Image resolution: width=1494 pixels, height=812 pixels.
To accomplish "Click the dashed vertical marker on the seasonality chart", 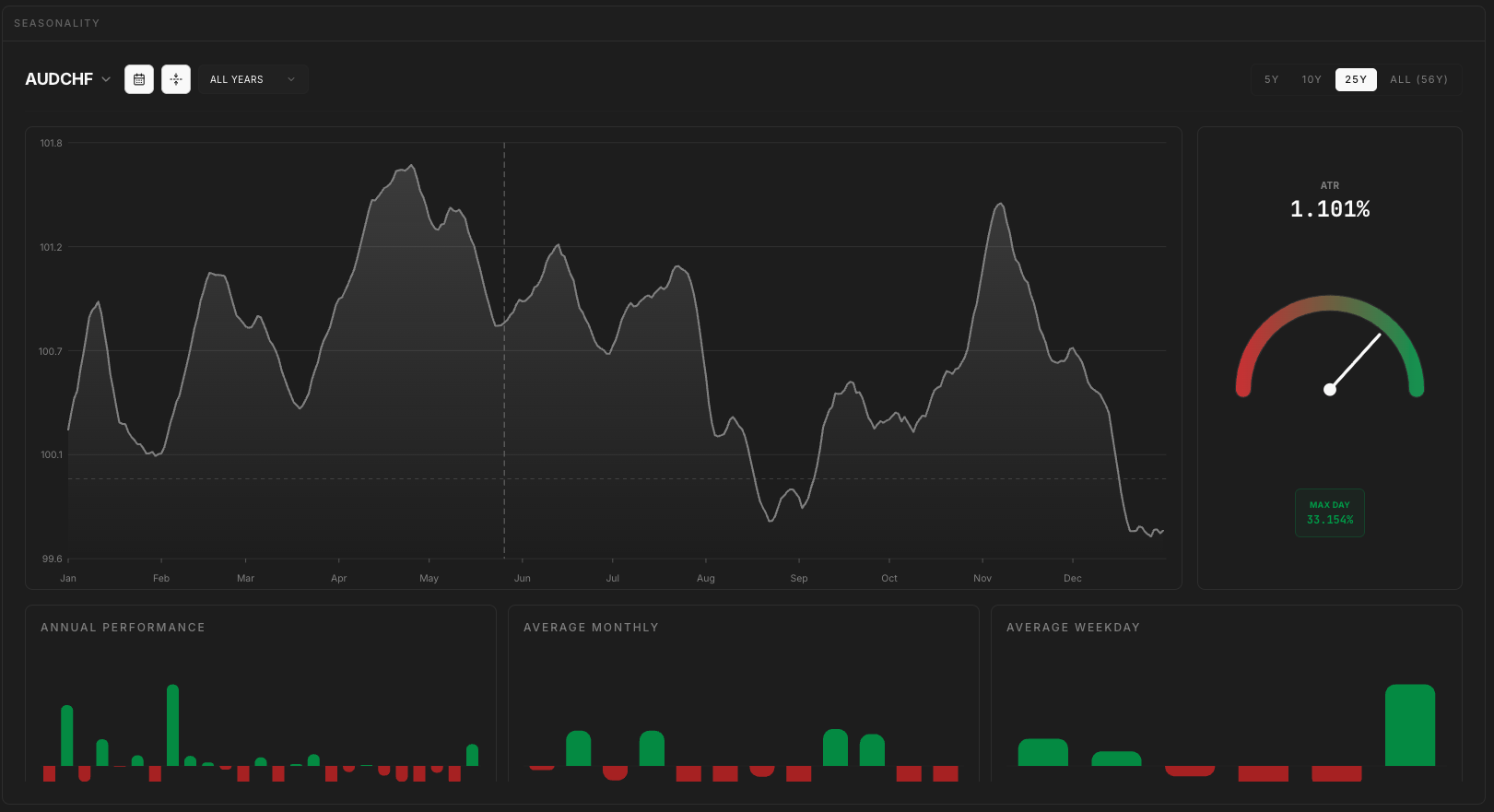I will pos(504,350).
